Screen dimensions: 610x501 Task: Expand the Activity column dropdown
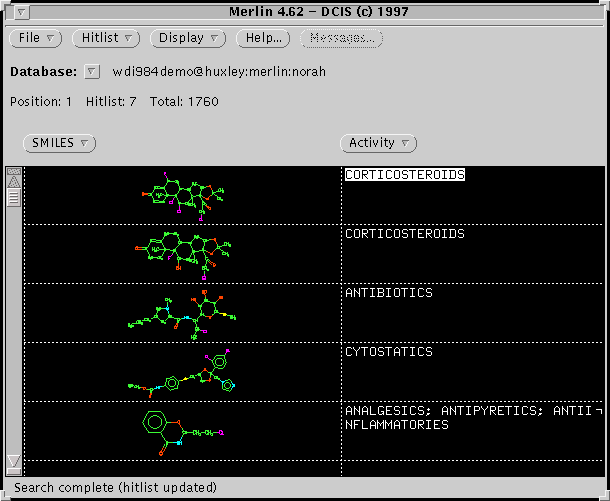(378, 143)
